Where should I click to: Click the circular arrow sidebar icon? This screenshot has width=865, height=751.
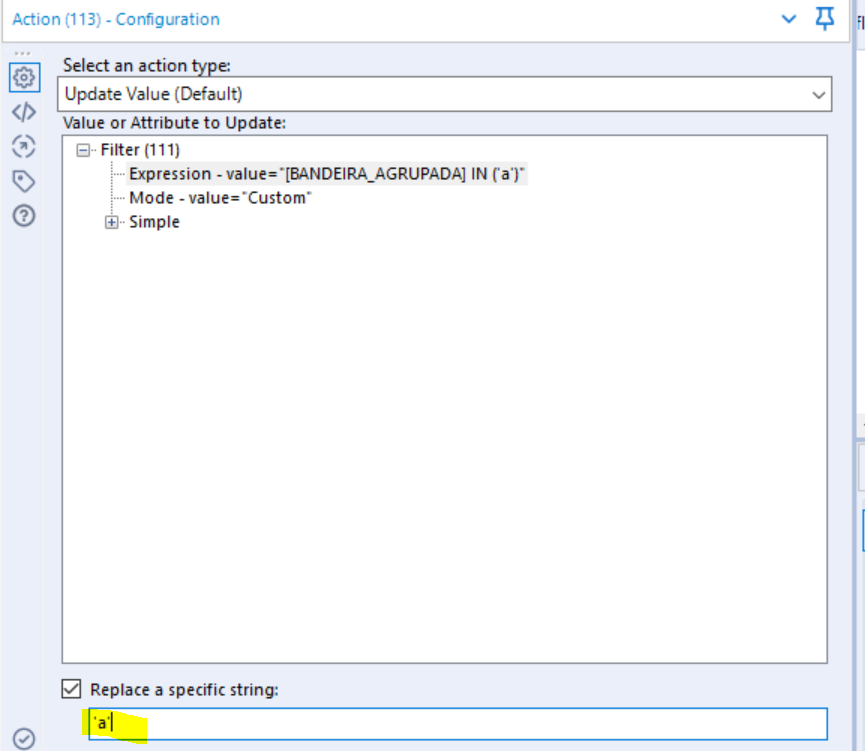(24, 146)
